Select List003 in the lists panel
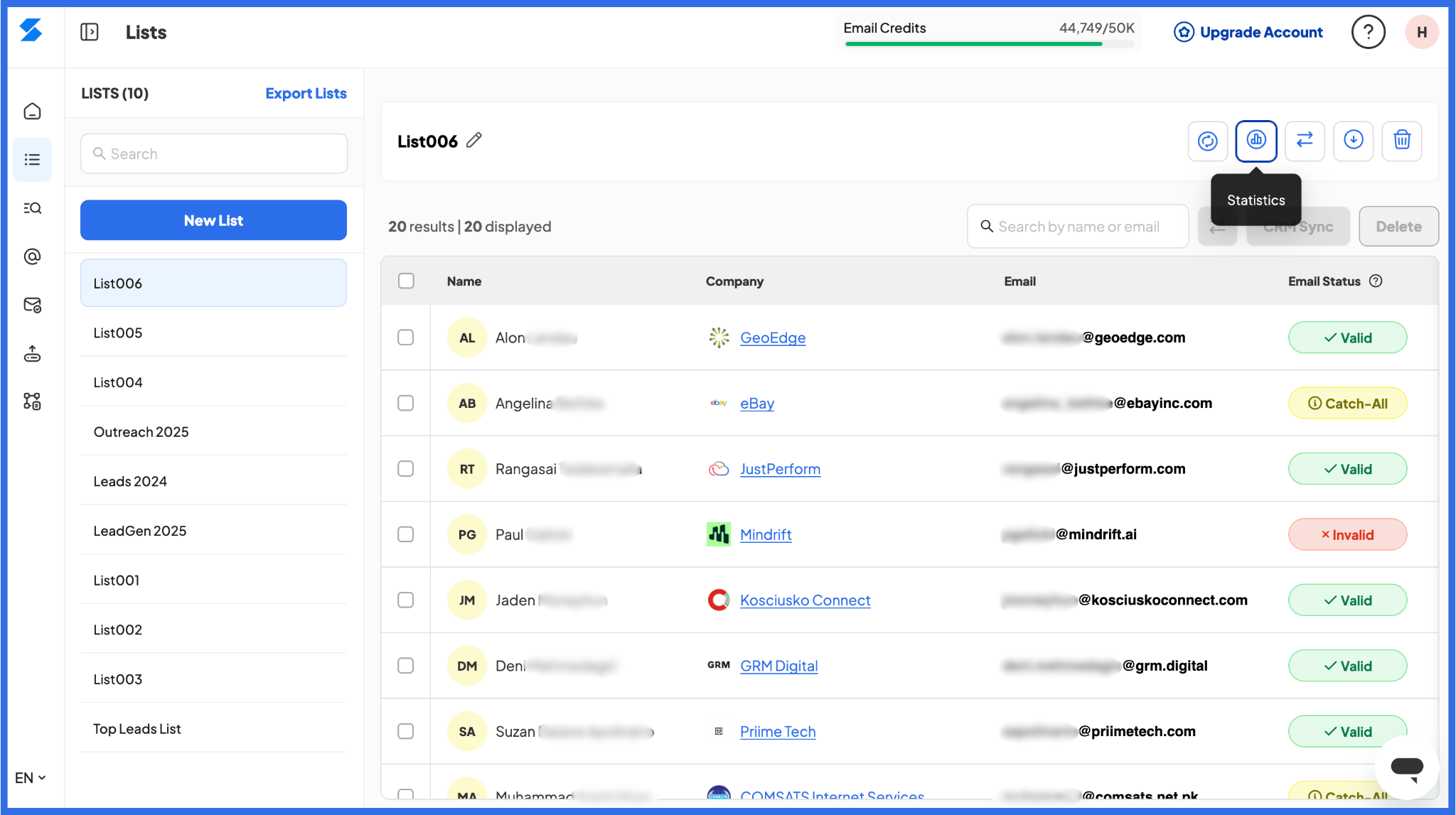The image size is (1456, 815). (213, 679)
